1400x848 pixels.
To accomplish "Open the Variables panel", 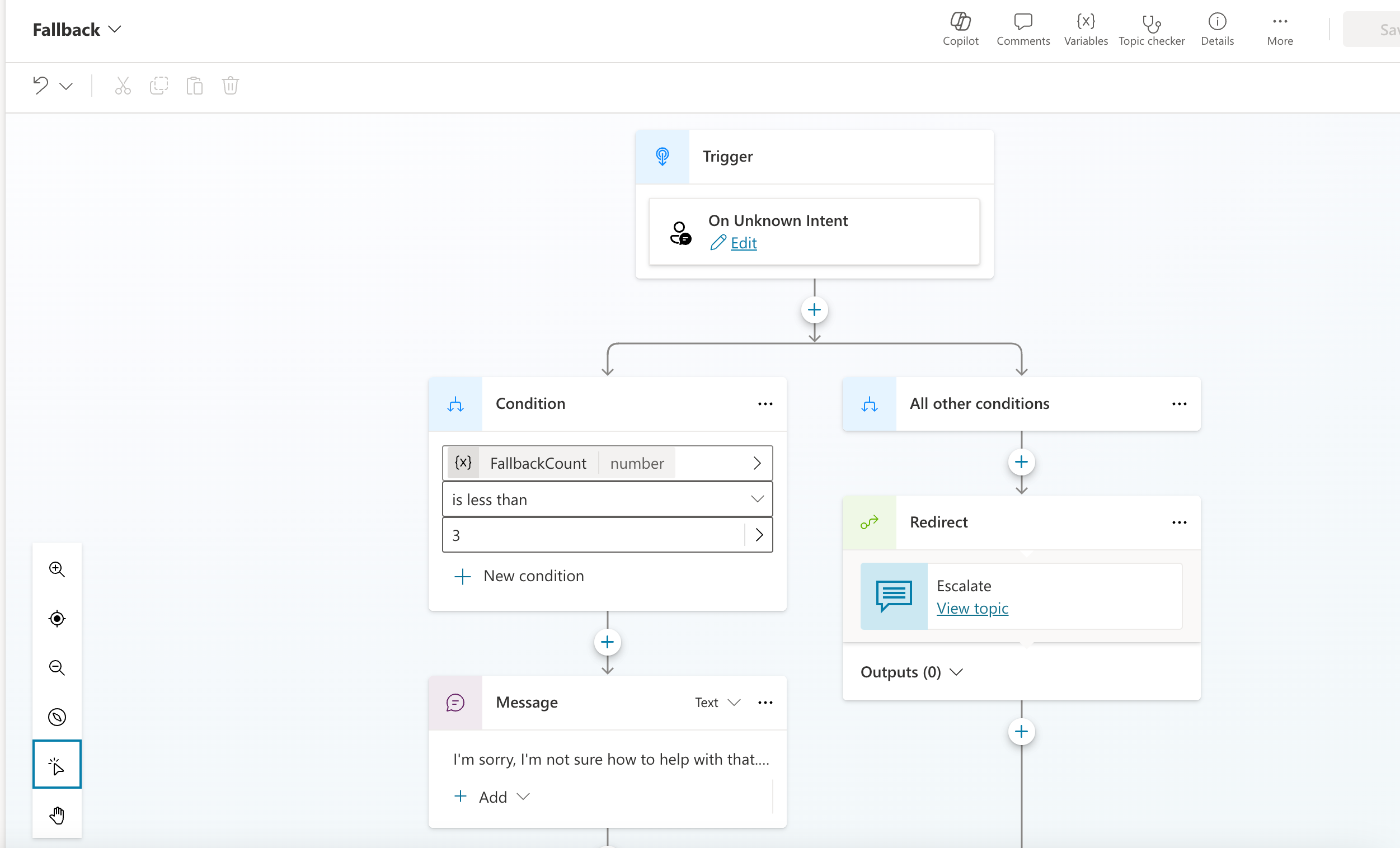I will click(x=1085, y=29).
